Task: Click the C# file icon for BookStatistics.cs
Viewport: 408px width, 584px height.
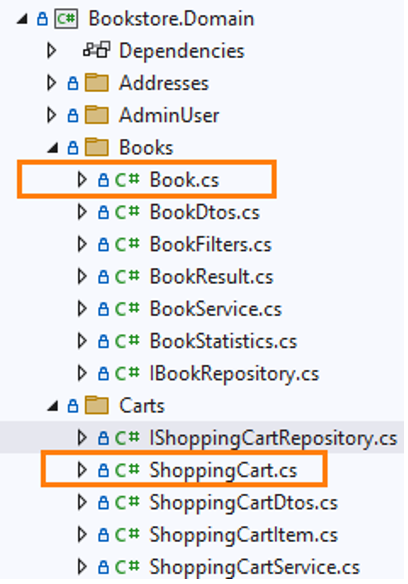Action: tap(127, 341)
